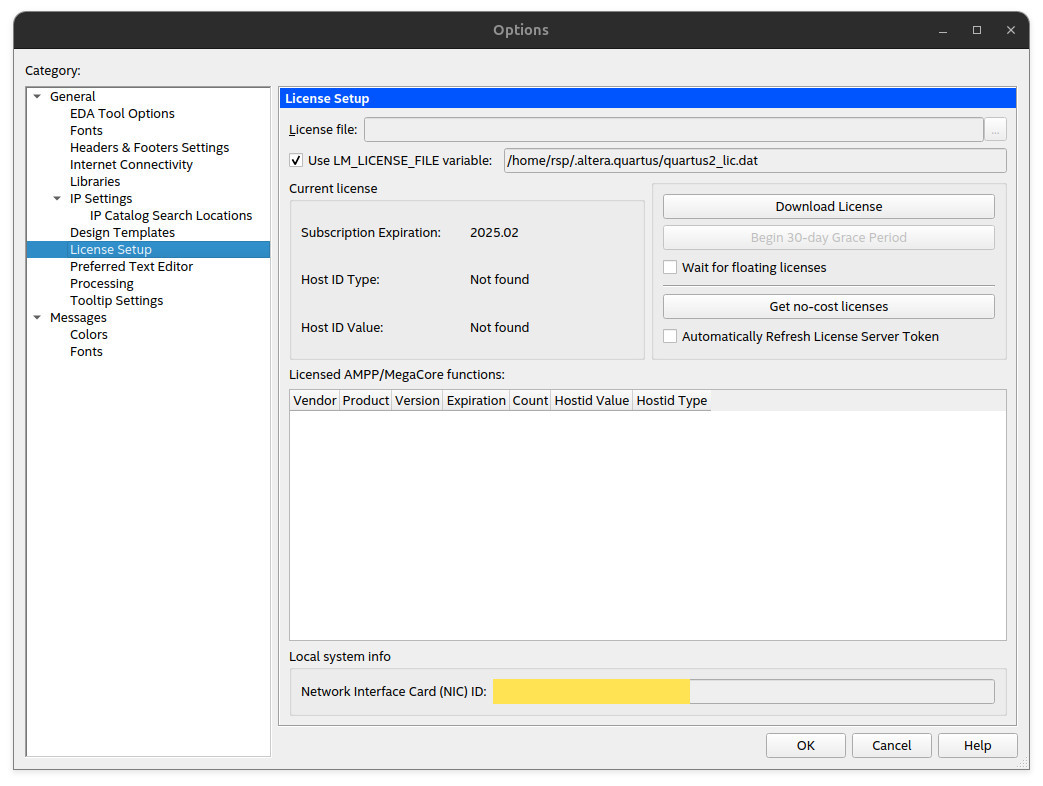Screen dimensions: 1043x786
Task: Click the LM_LICENSE_FILE path text field
Action: pyautogui.click(x=754, y=161)
